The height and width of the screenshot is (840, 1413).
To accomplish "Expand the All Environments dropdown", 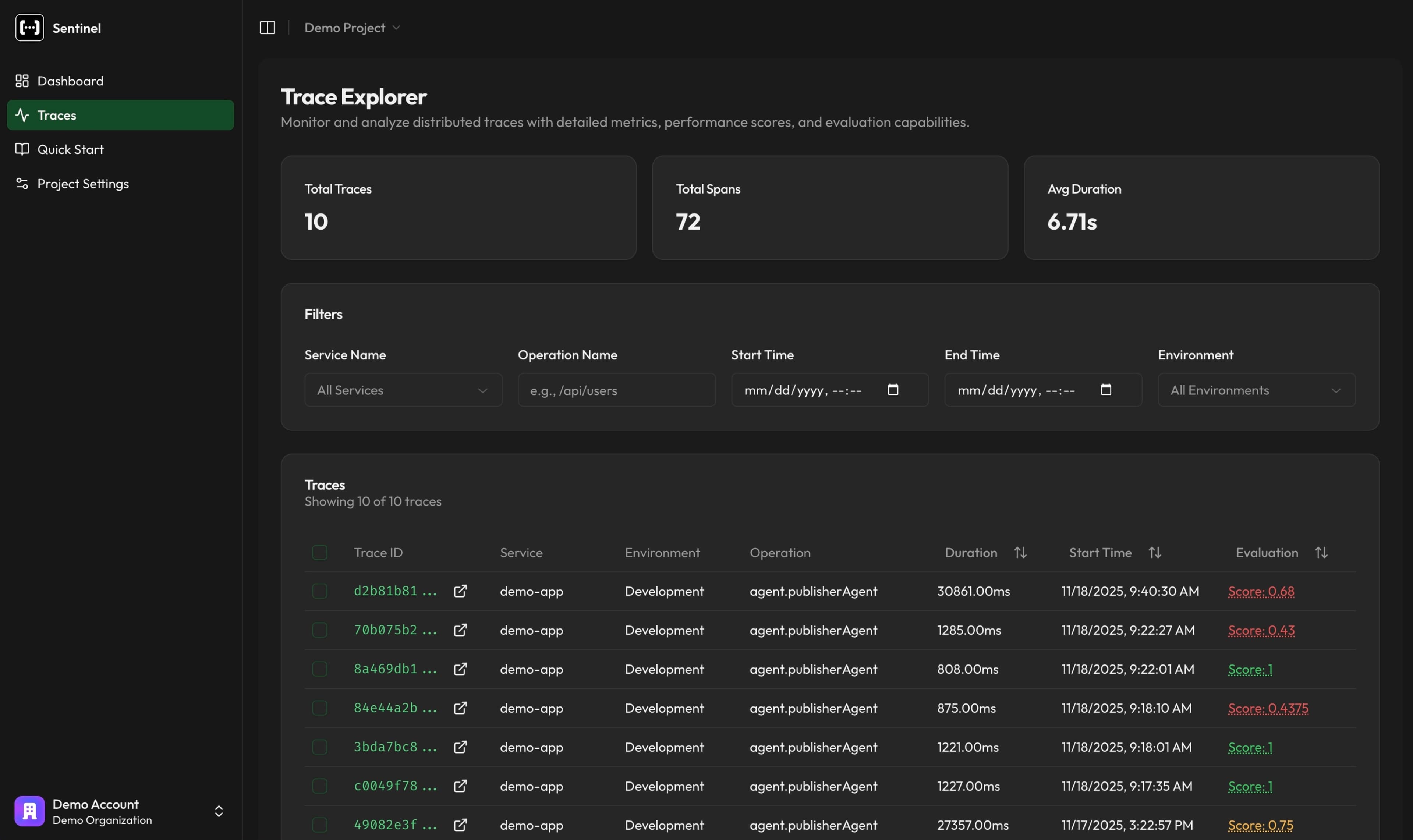I will tap(1256, 390).
